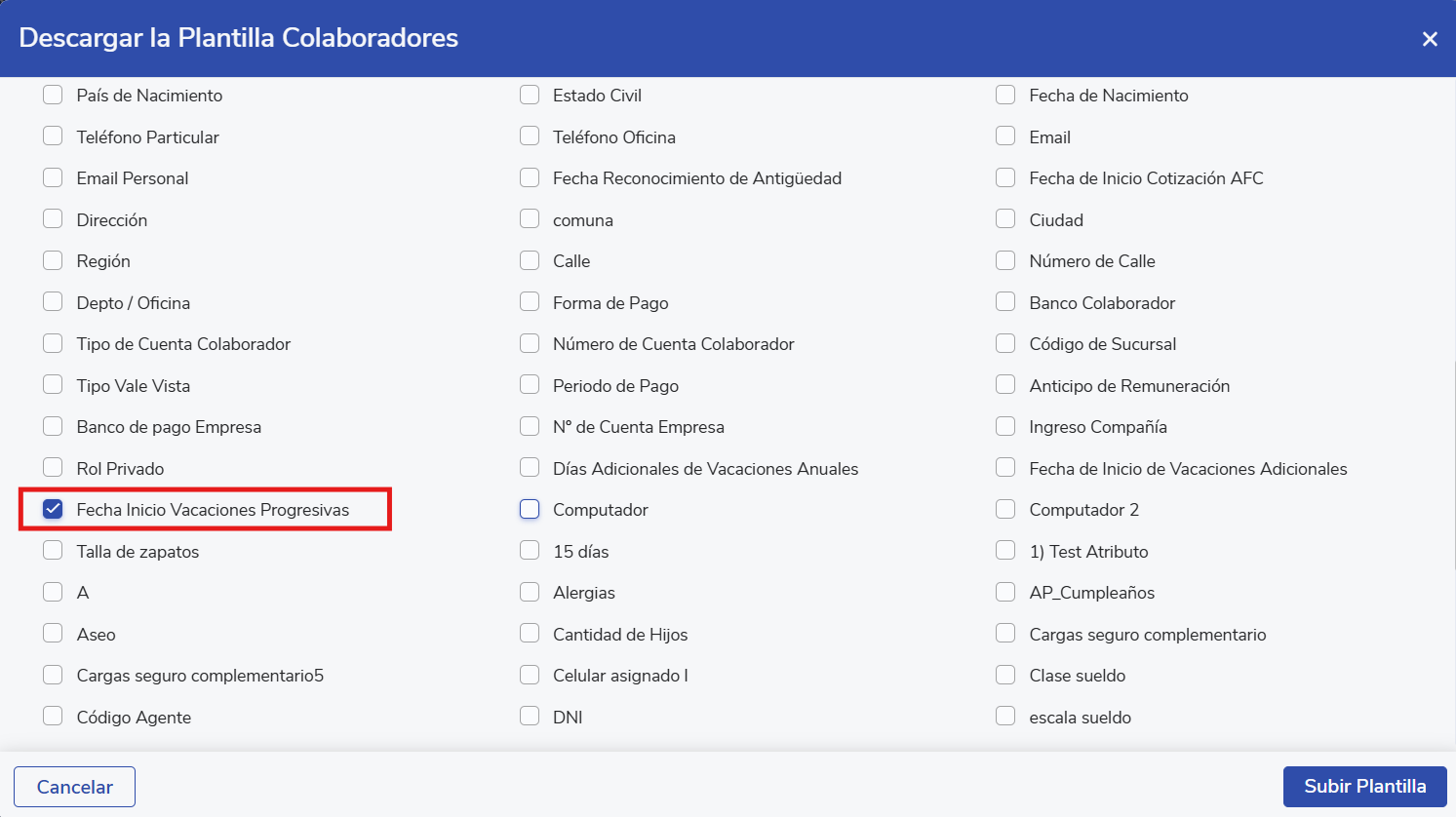The height and width of the screenshot is (817, 1456).
Task: Select the Fecha de Nacimiento checkbox
Action: click(x=1005, y=95)
